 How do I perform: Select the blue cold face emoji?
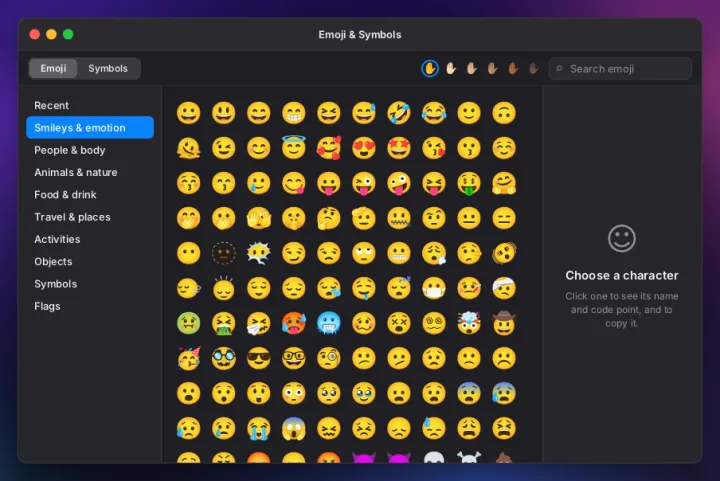click(329, 323)
